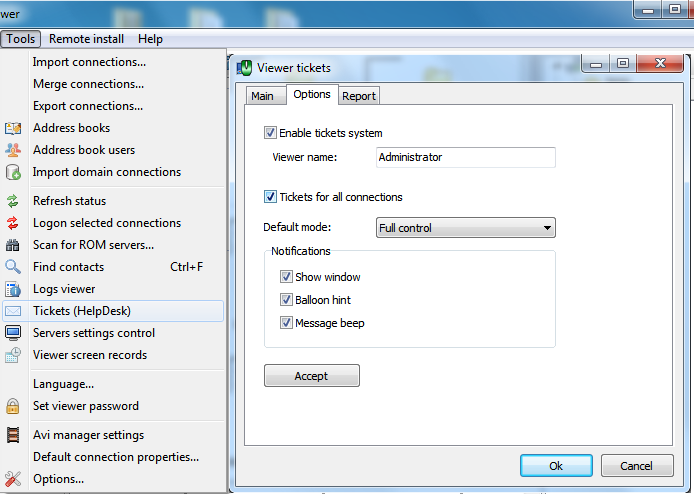Uncheck the Show window notification
The width and height of the screenshot is (694, 494).
[x=286, y=277]
